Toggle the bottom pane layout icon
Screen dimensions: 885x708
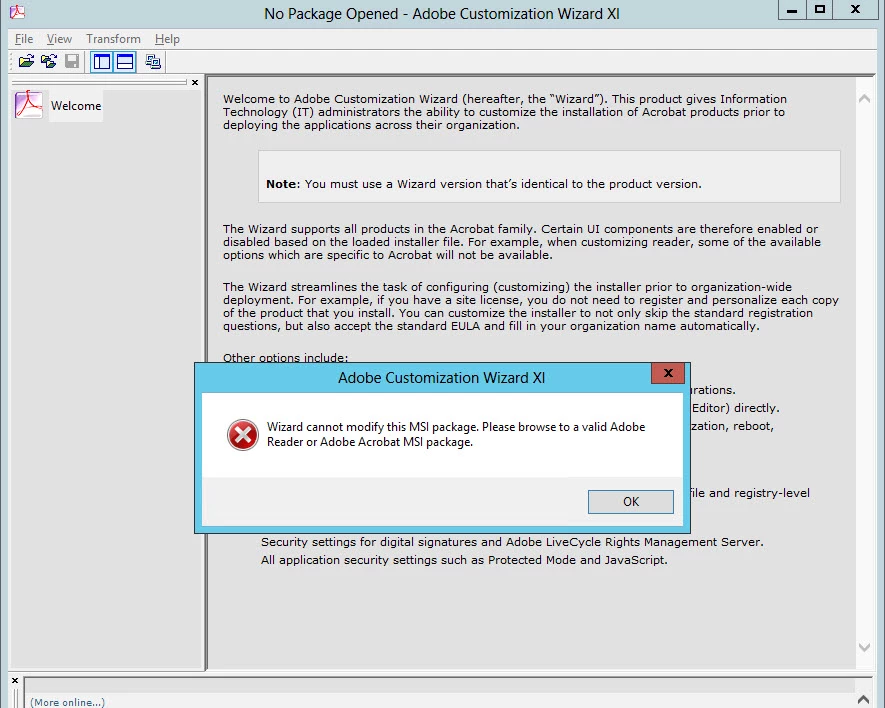click(125, 62)
